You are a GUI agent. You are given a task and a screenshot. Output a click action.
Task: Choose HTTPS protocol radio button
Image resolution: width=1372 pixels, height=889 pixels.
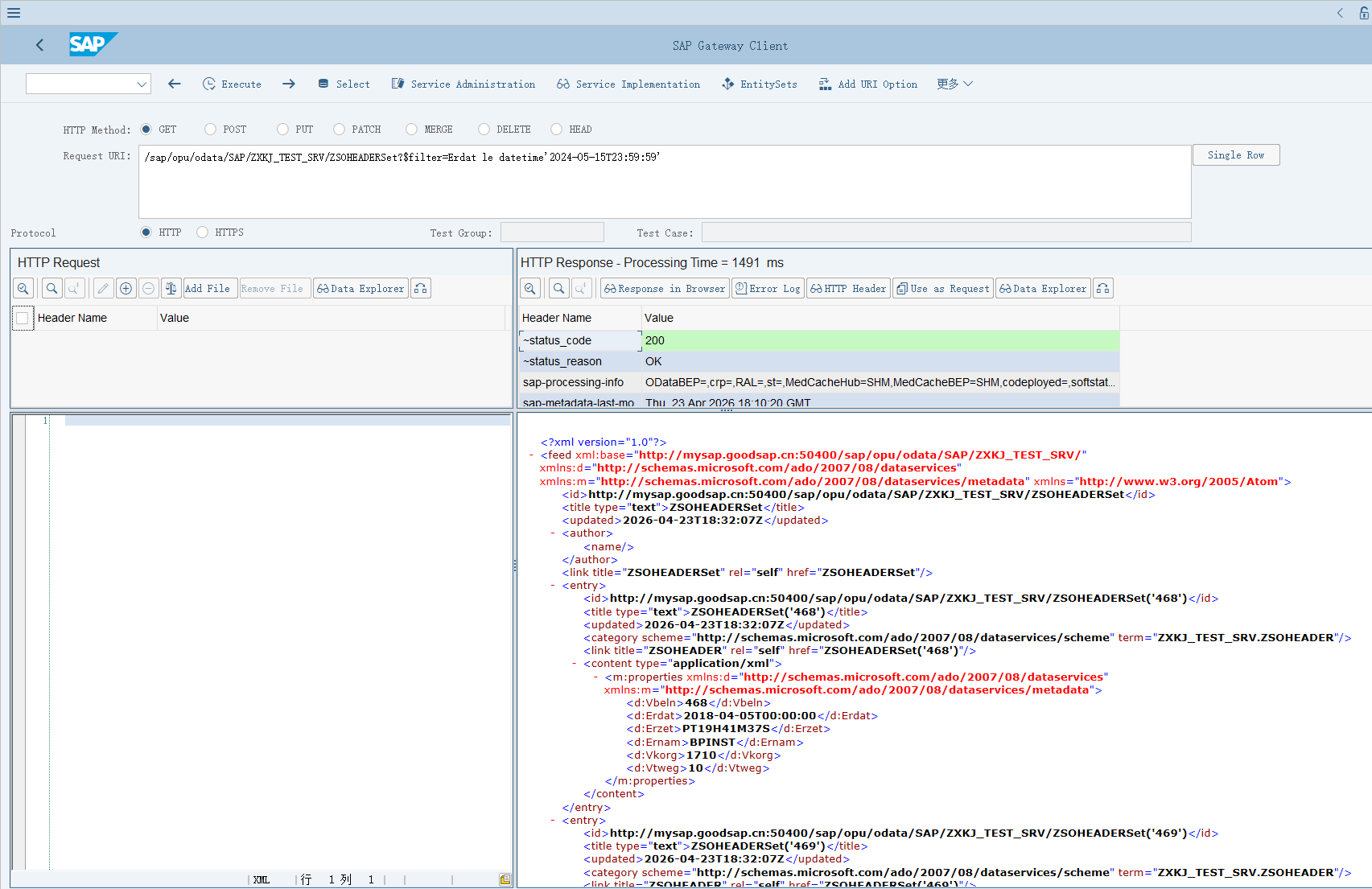tap(202, 232)
